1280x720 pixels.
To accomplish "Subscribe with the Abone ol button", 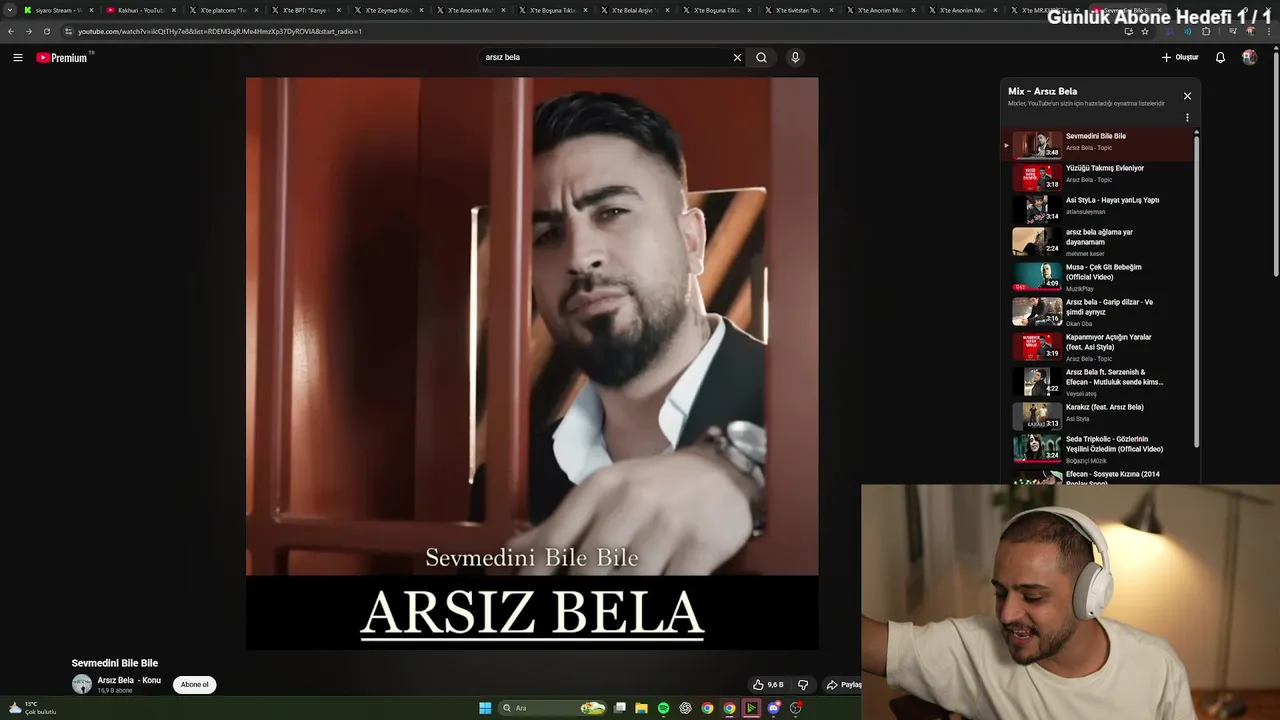I will pyautogui.click(x=194, y=685).
